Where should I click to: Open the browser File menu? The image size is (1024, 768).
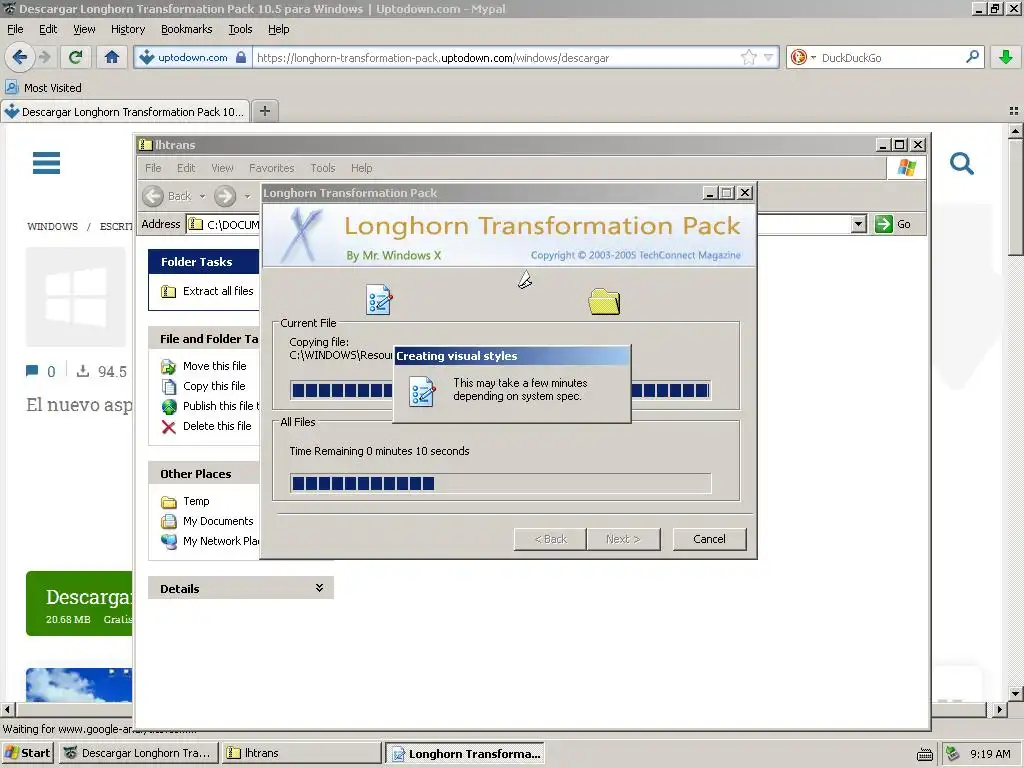coord(15,29)
